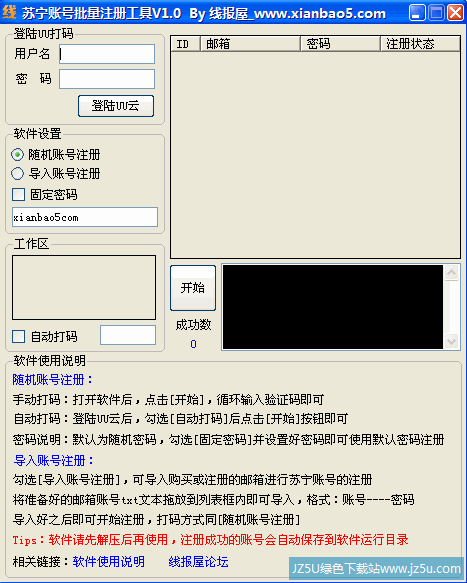Image resolution: width=467 pixels, height=583 pixels.
Task: Open the 线报屋论坛 link
Action: click(x=198, y=561)
